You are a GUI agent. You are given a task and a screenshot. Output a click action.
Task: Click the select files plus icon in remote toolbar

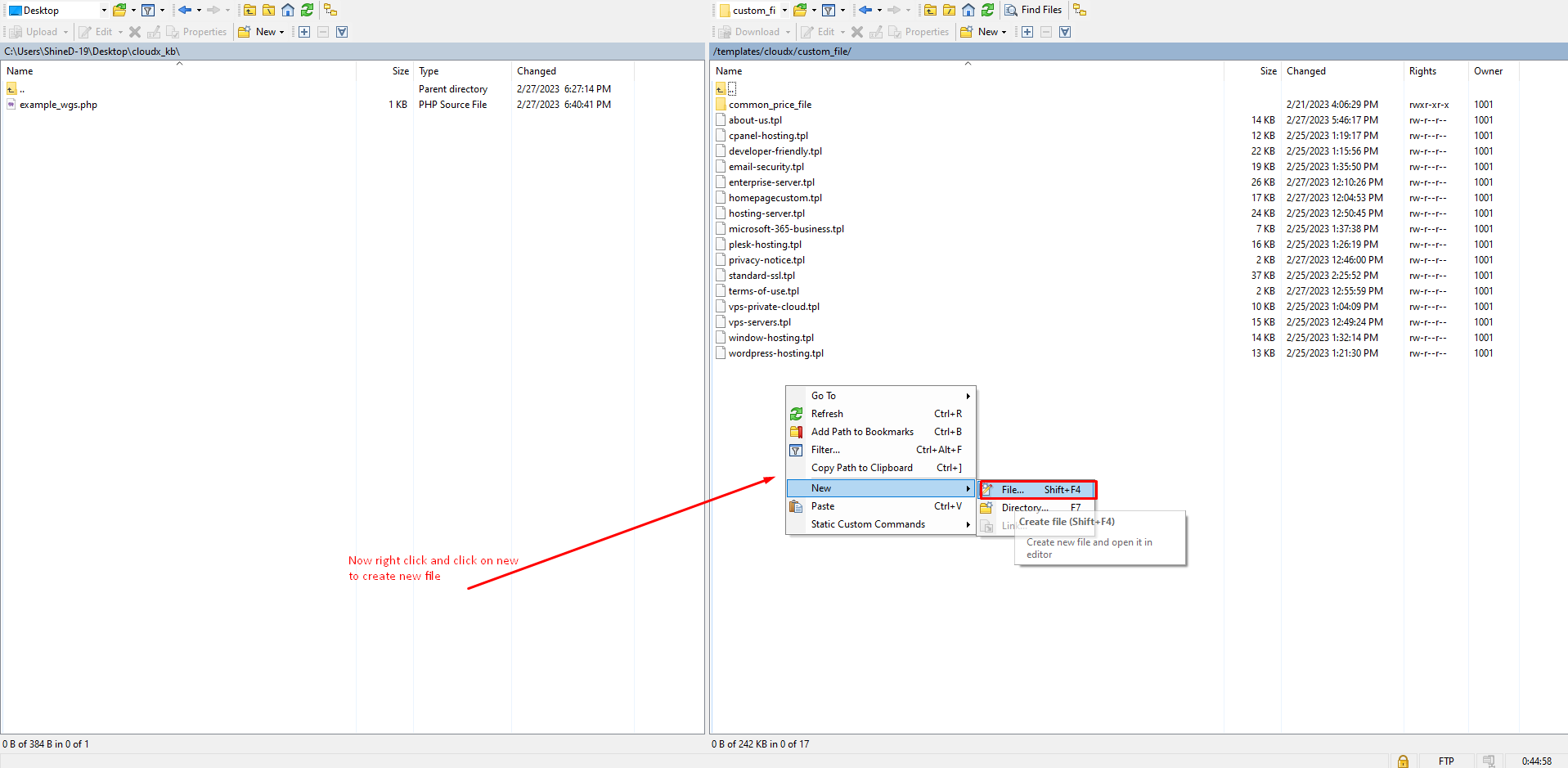point(1027,32)
